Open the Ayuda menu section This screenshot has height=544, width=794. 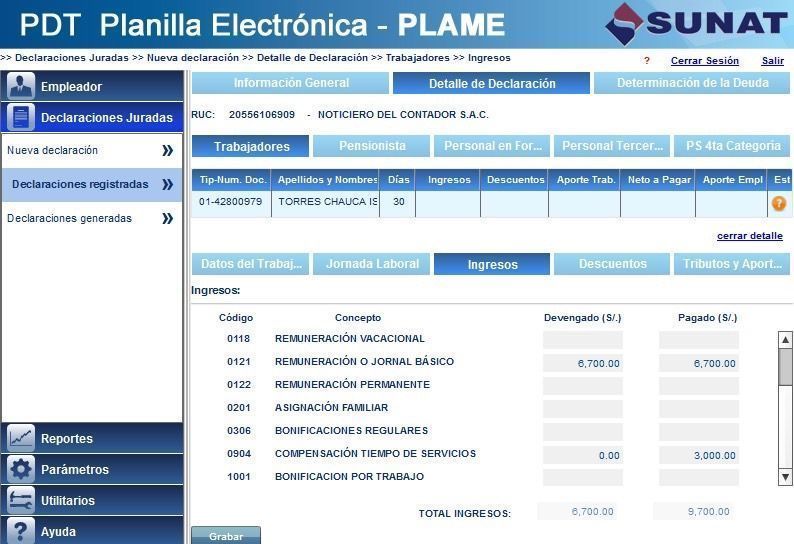[x=92, y=530]
